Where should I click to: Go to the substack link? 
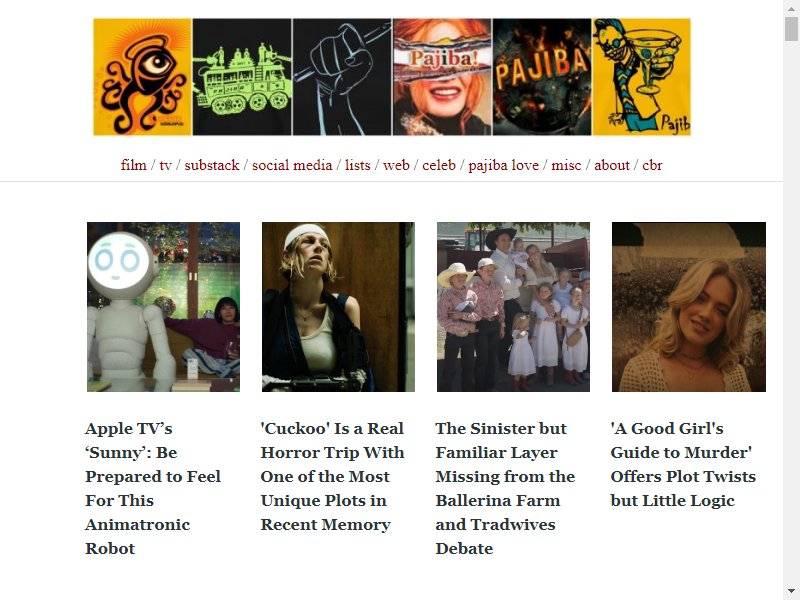click(x=212, y=165)
